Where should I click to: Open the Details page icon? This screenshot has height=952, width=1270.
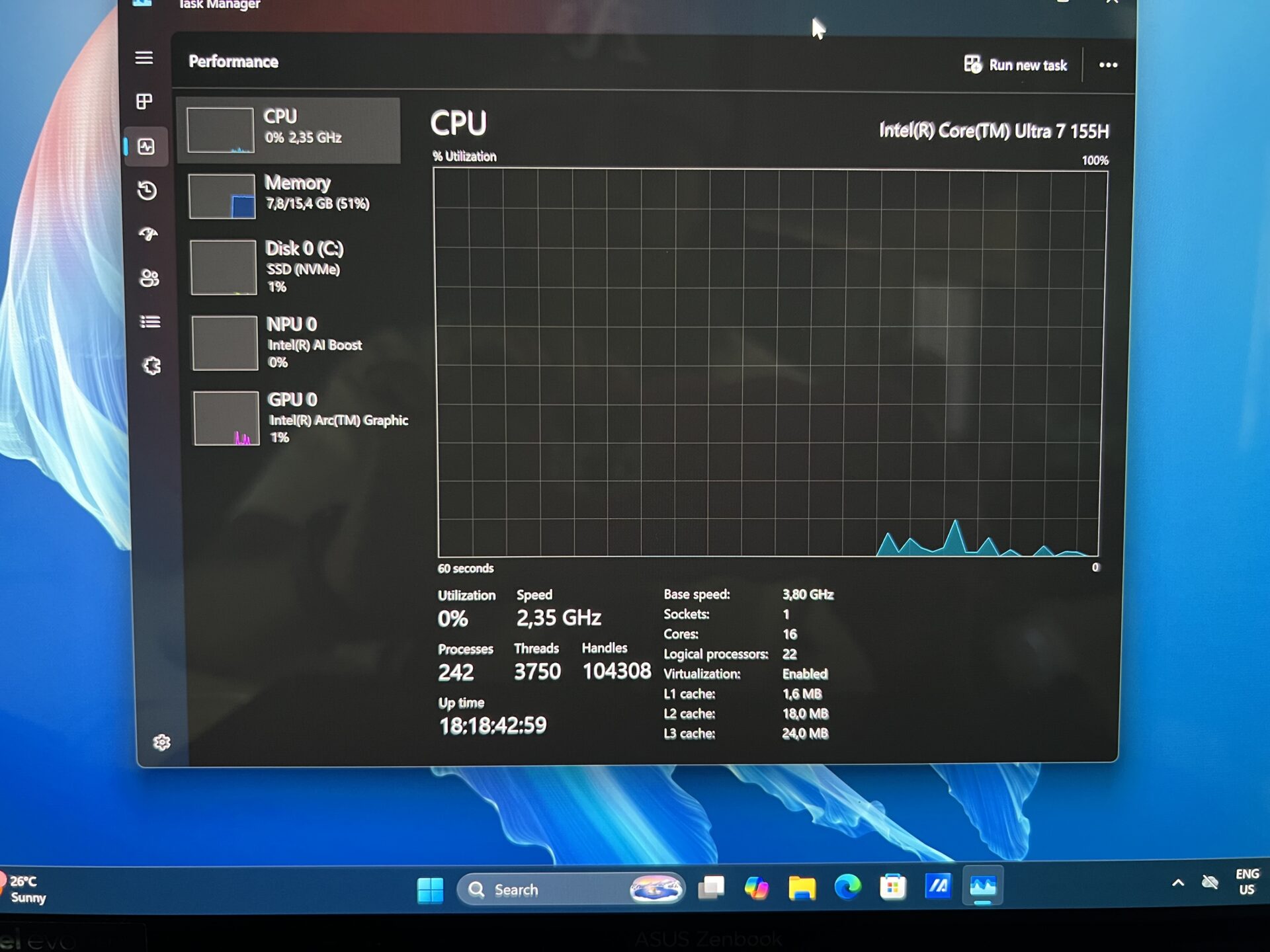tap(150, 322)
